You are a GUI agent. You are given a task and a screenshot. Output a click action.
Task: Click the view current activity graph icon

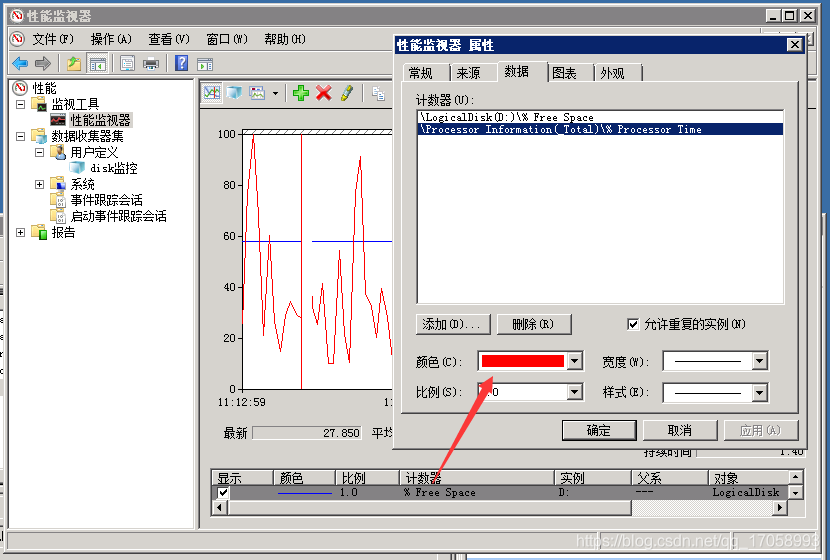click(212, 93)
